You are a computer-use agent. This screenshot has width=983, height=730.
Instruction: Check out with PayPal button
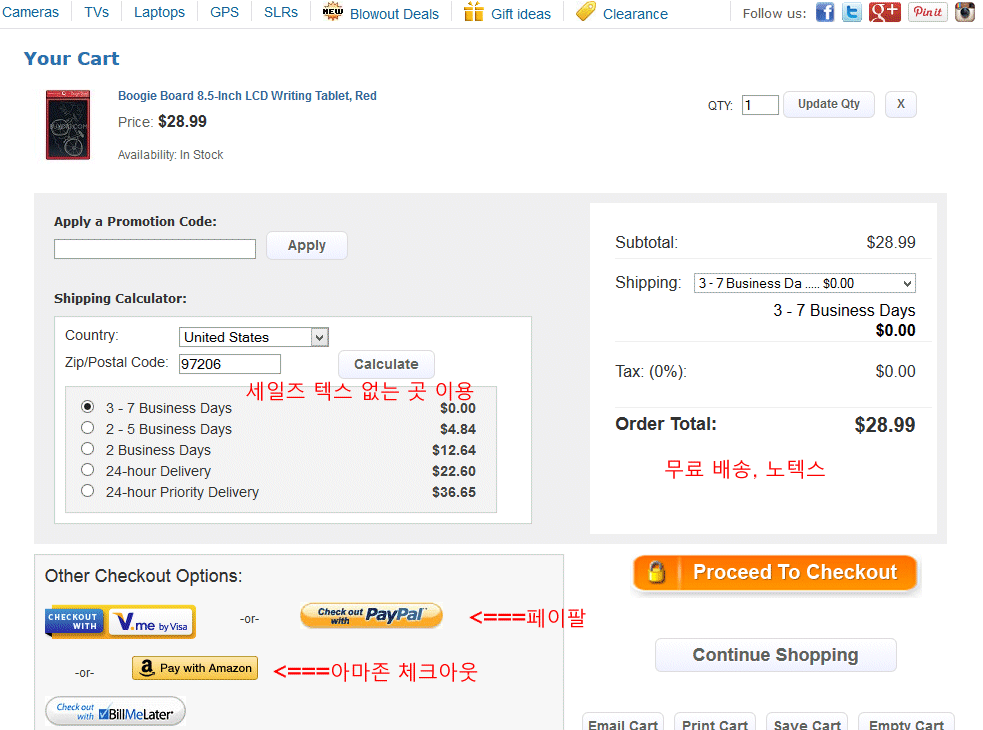(371, 615)
